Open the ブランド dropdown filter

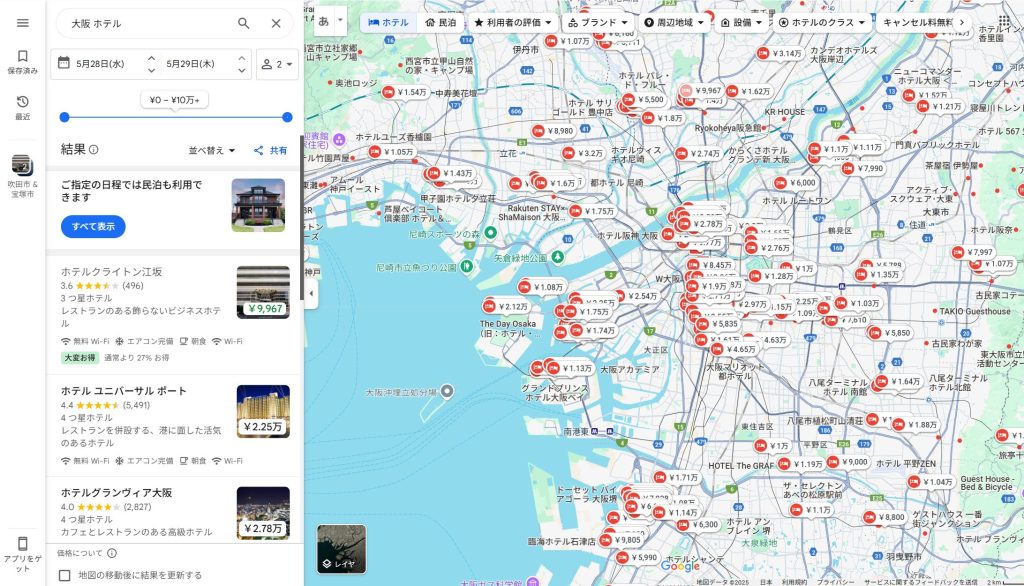click(x=598, y=22)
